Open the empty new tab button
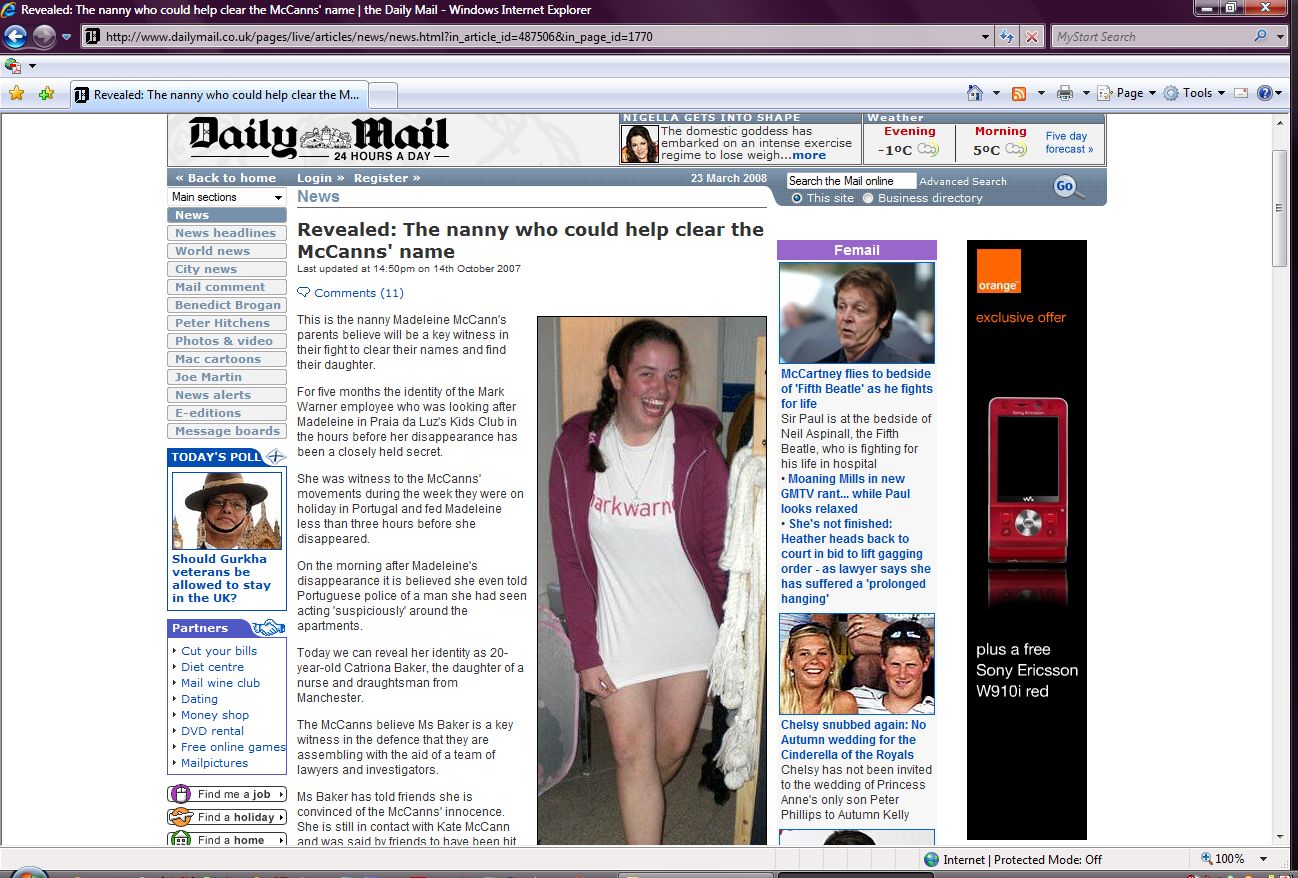This screenshot has height=878, width=1298. click(x=384, y=95)
